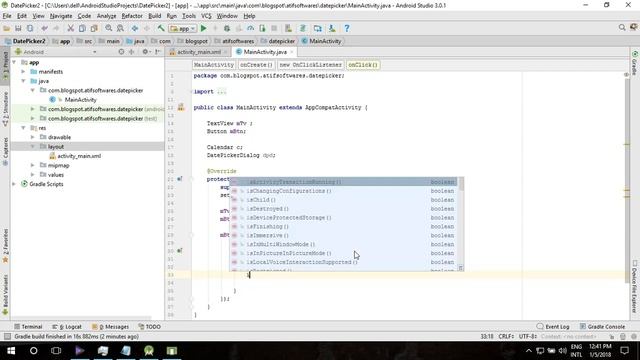This screenshot has width=640, height=360.
Task: Click the Make Project hammer icon
Action: pyautogui.click(x=161, y=29)
